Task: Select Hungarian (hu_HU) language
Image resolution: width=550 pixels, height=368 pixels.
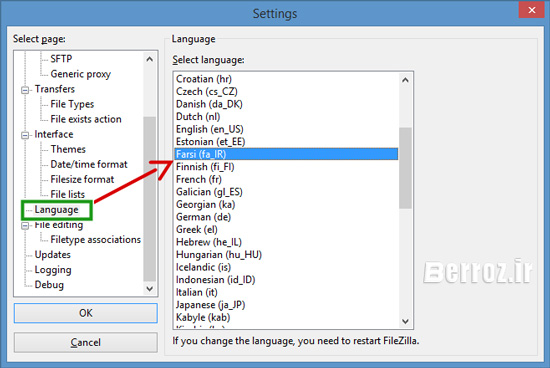Action: tap(286, 255)
